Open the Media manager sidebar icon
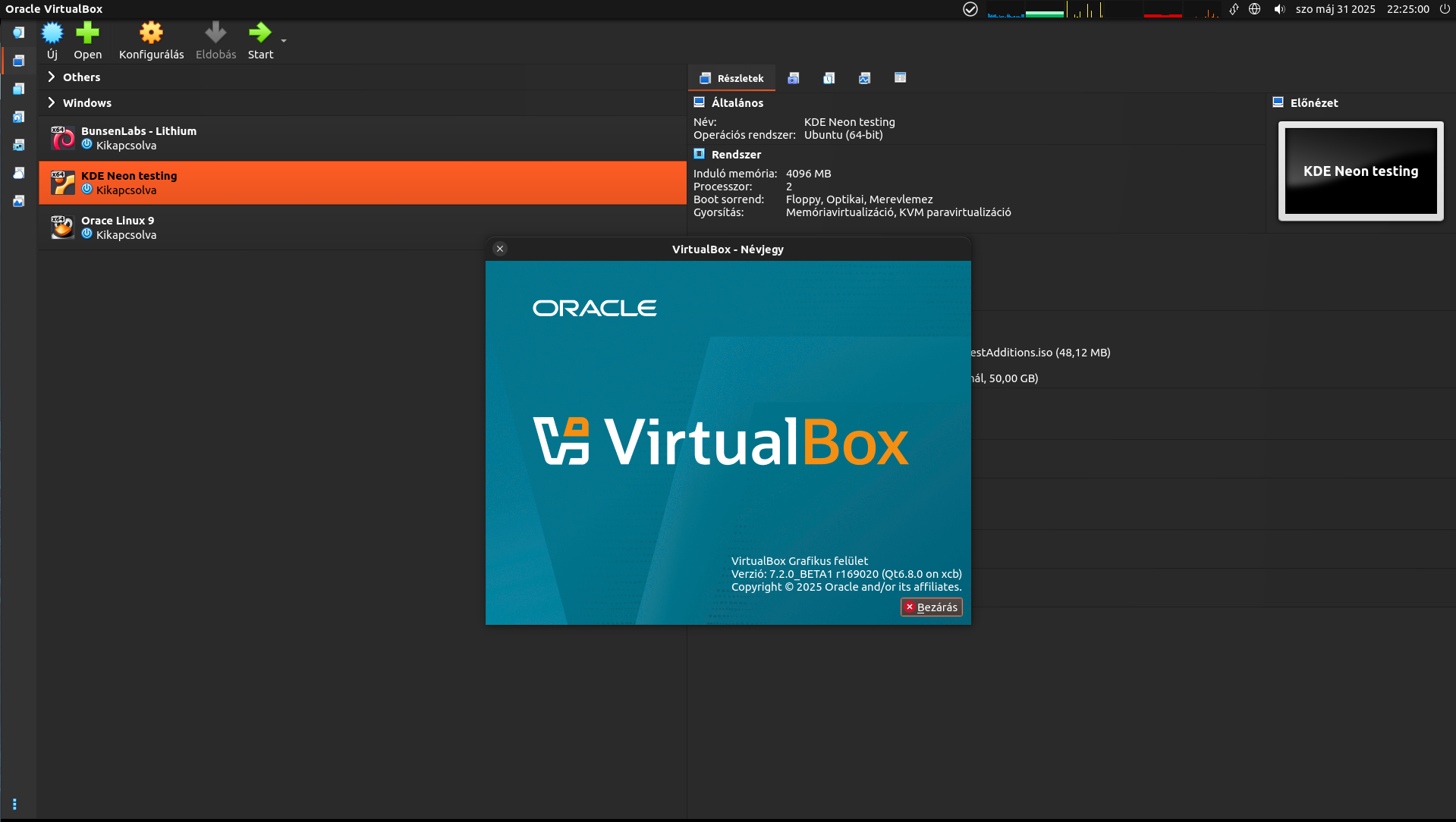Image resolution: width=1456 pixels, height=822 pixels. pos(19,117)
